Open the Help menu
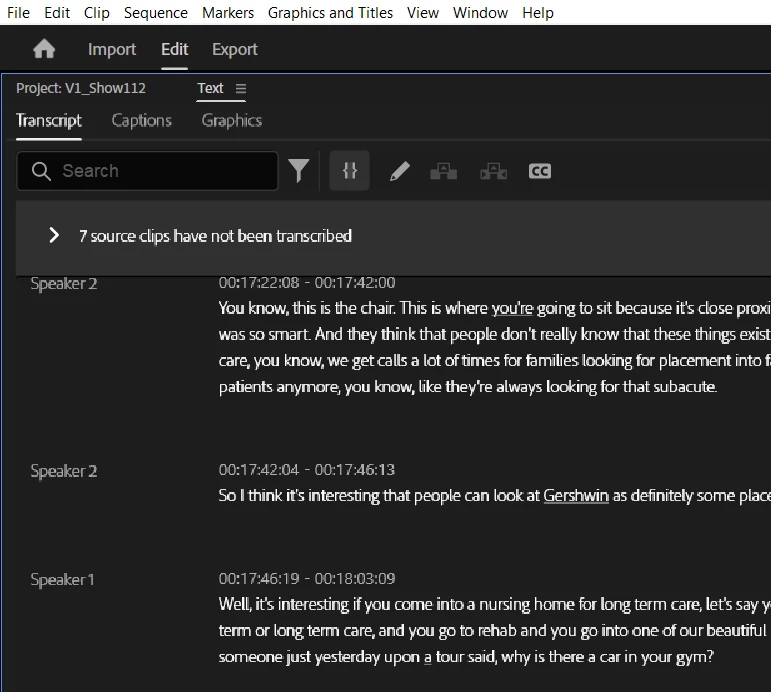 [x=537, y=12]
